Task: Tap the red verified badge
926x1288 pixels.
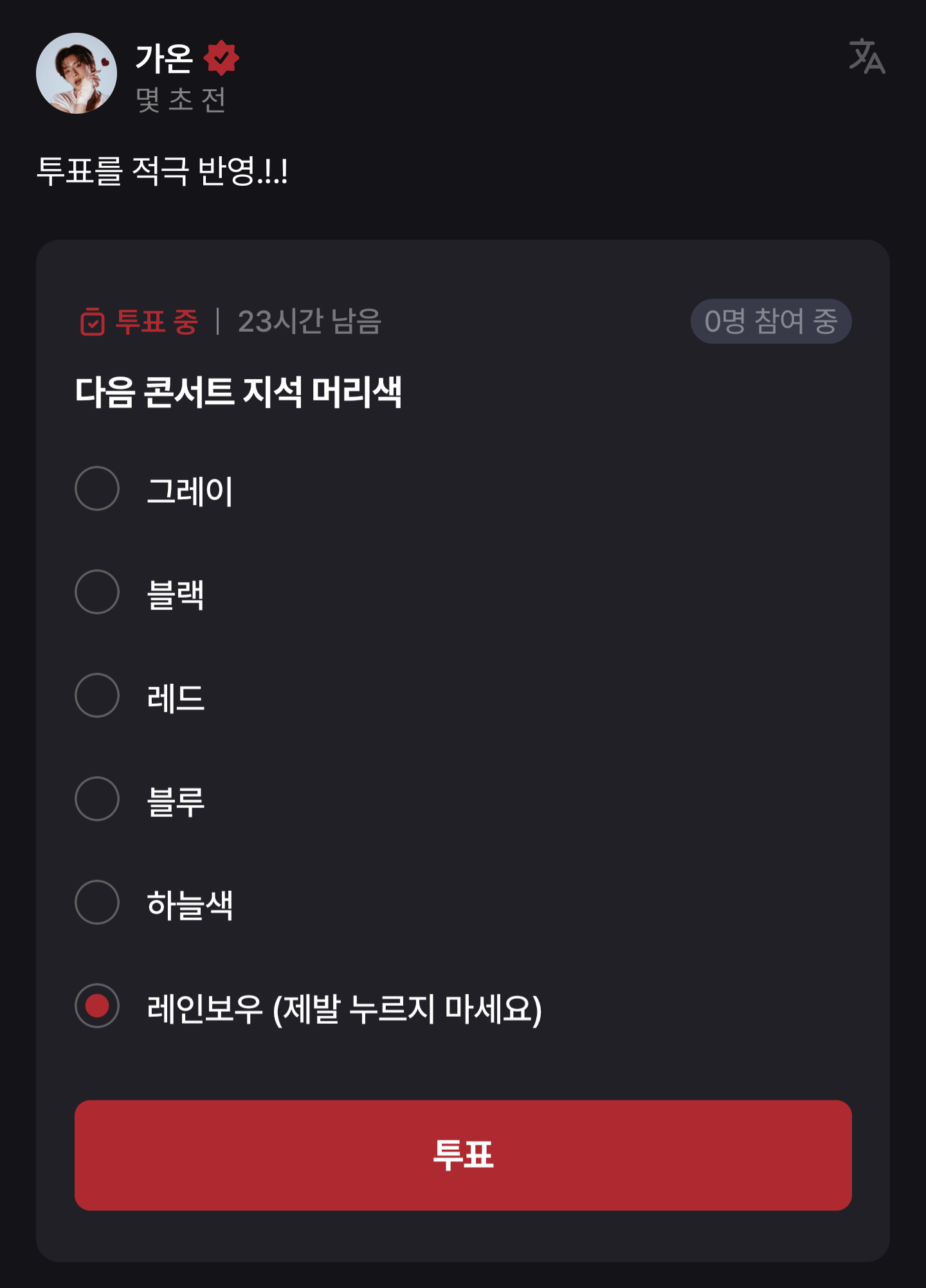Action: [221, 58]
